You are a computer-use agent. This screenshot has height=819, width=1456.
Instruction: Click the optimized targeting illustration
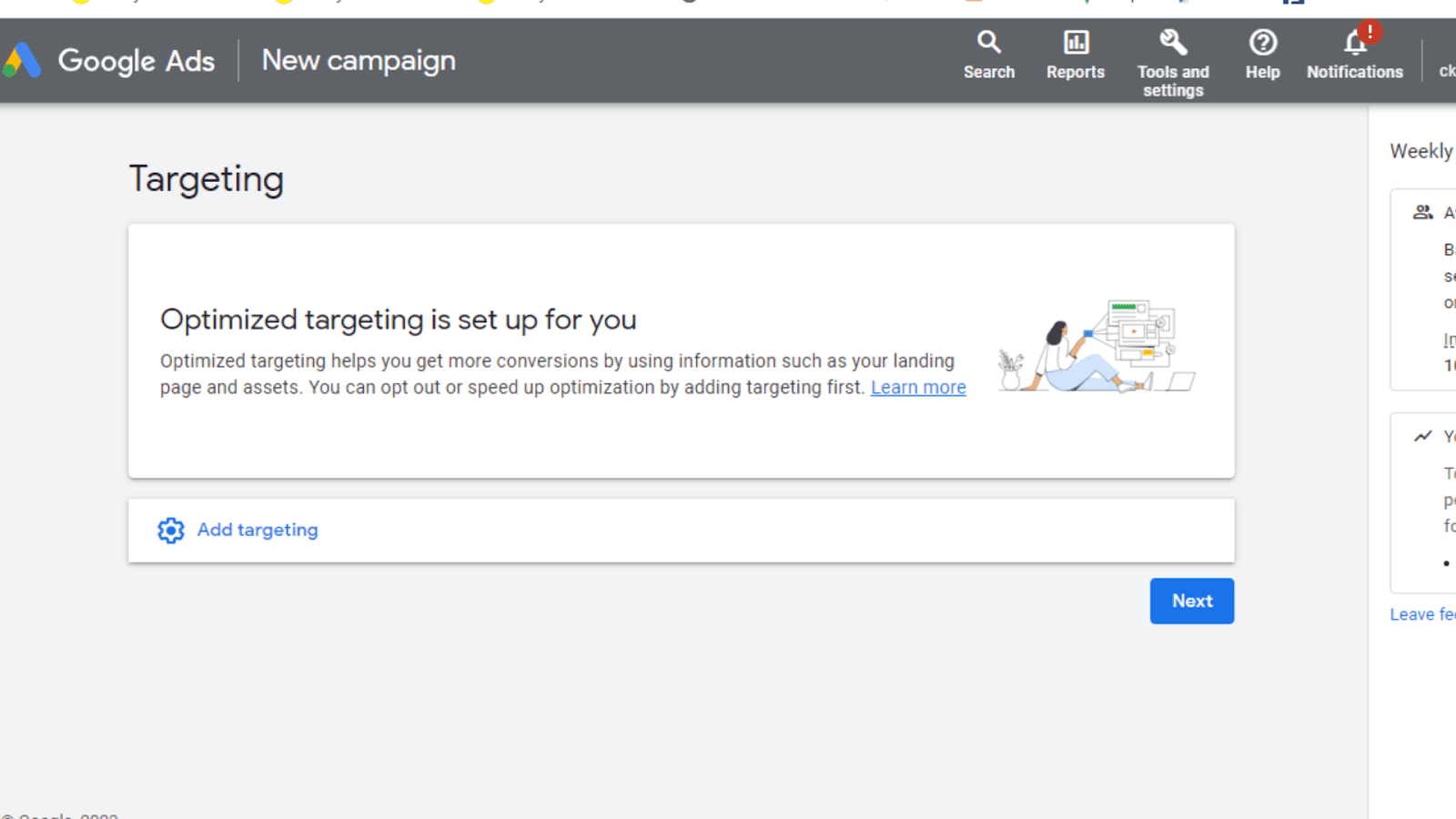click(x=1097, y=347)
